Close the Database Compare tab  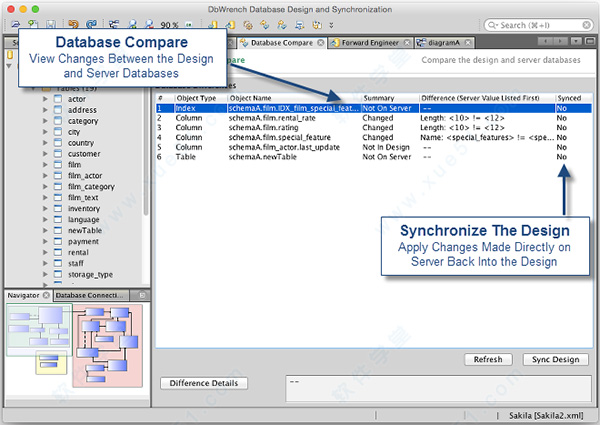pos(321,43)
